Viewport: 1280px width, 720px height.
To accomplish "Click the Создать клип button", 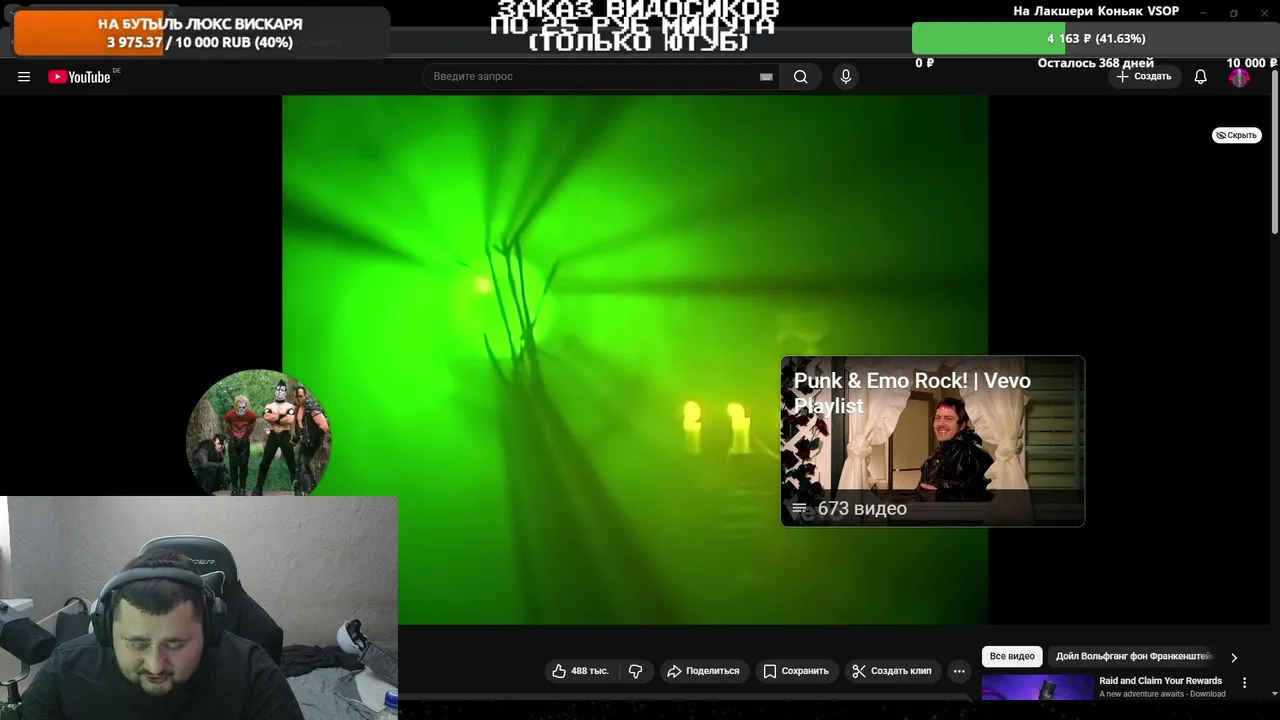I will coord(892,671).
